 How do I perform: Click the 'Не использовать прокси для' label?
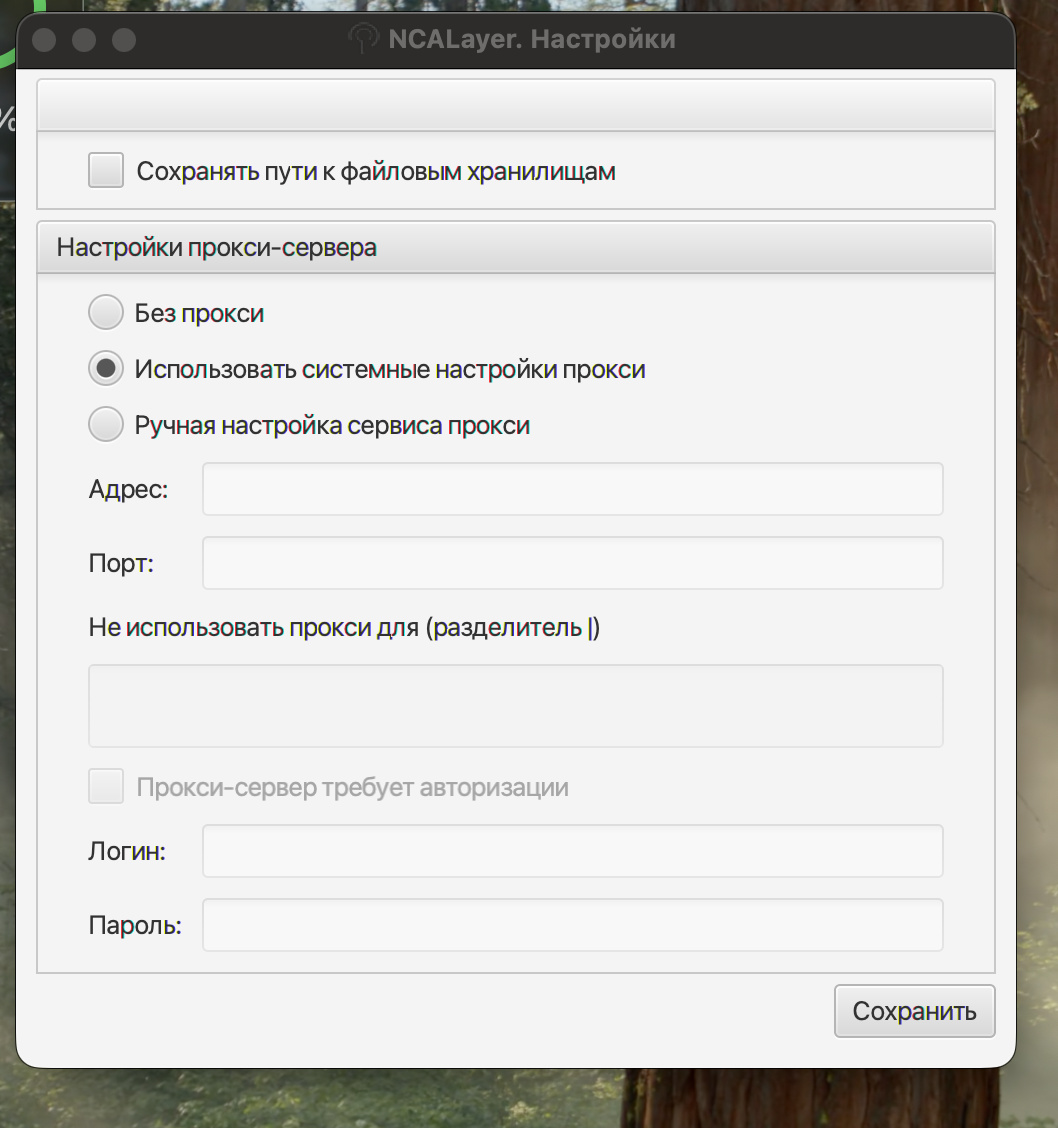(344, 627)
